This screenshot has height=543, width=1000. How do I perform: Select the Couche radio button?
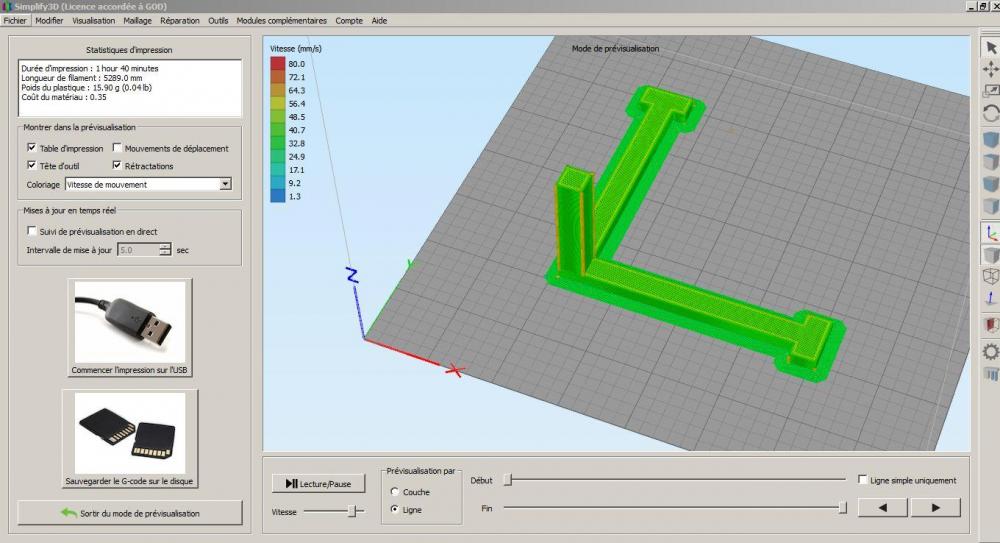395,491
